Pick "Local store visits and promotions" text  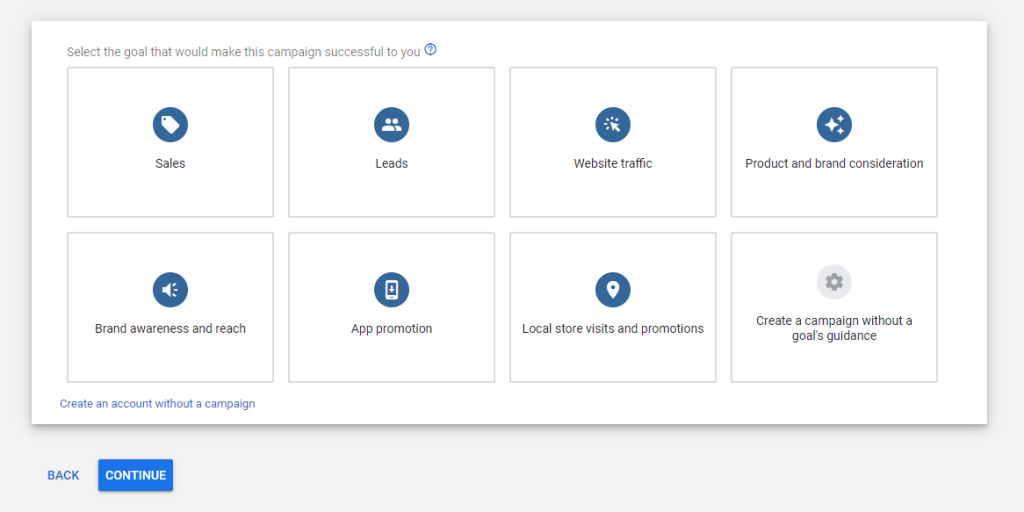click(613, 329)
